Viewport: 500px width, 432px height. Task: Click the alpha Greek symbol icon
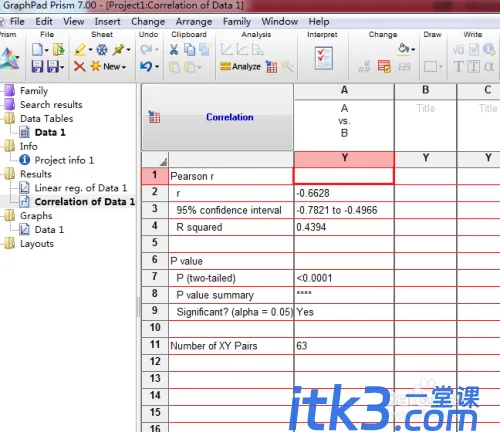coord(489,66)
